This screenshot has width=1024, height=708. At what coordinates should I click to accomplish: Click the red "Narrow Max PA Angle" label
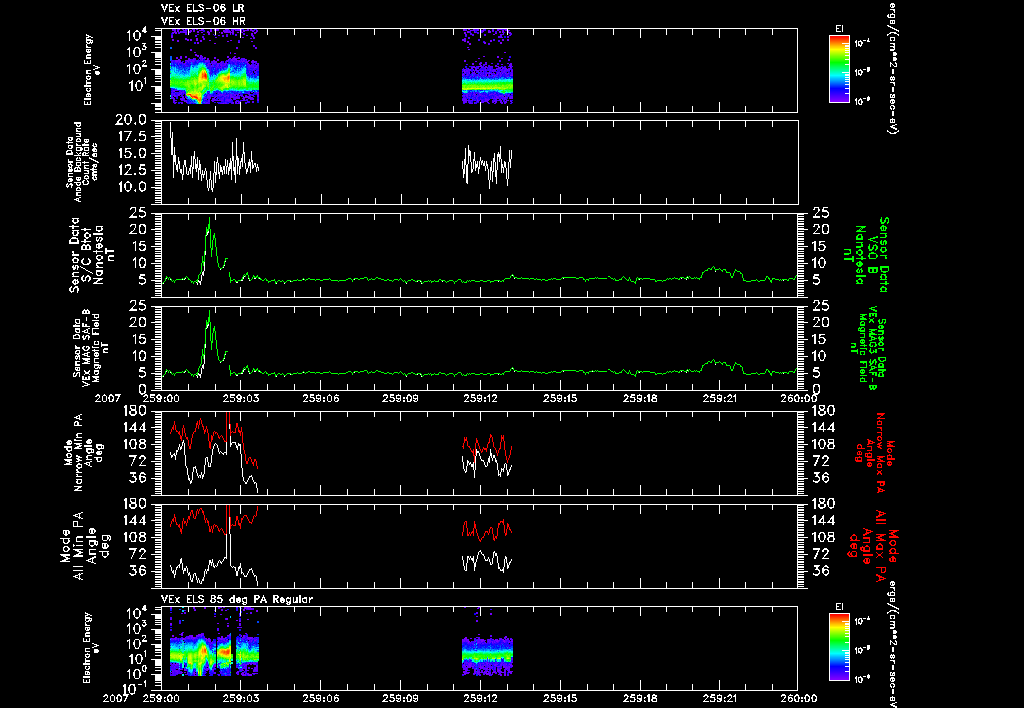pos(873,453)
